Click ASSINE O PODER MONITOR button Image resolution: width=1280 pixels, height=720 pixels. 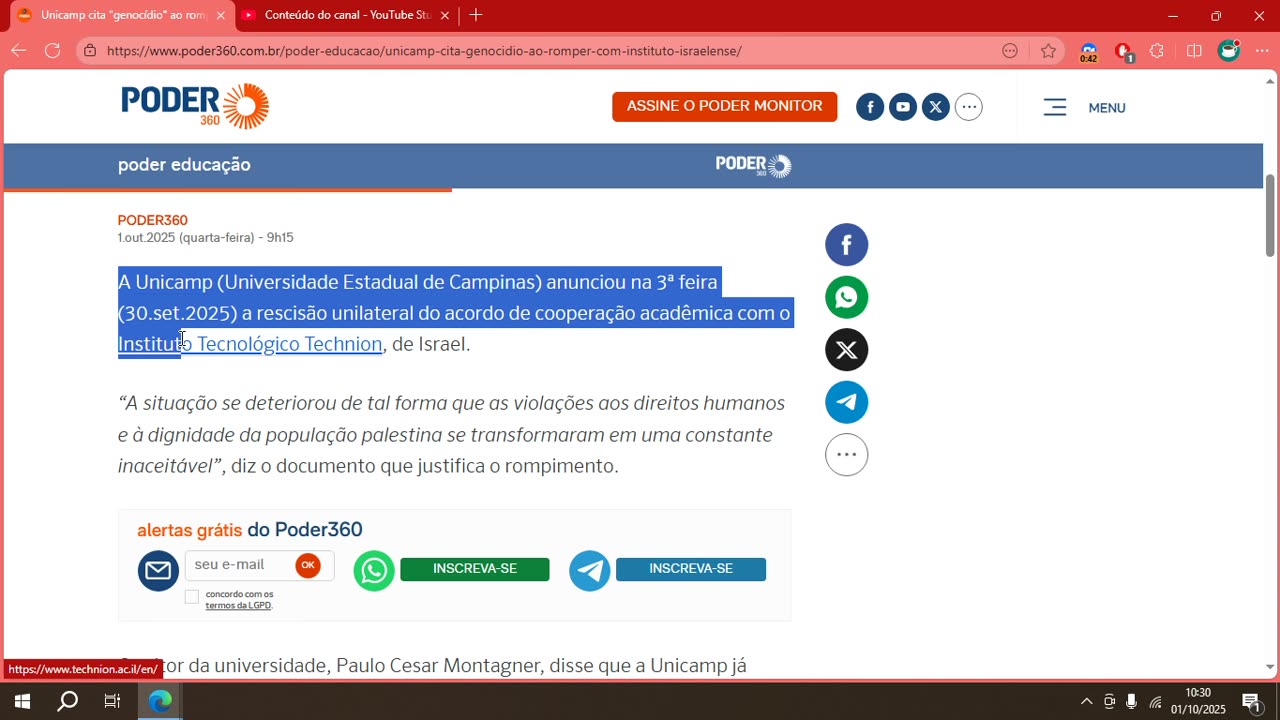[x=724, y=107]
